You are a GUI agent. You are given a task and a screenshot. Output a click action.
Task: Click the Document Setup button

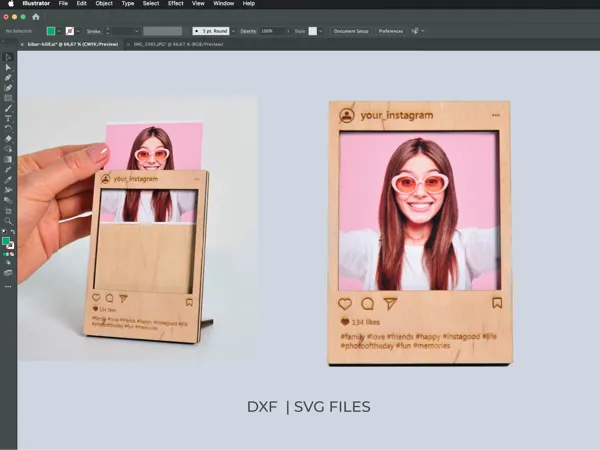pos(351,31)
